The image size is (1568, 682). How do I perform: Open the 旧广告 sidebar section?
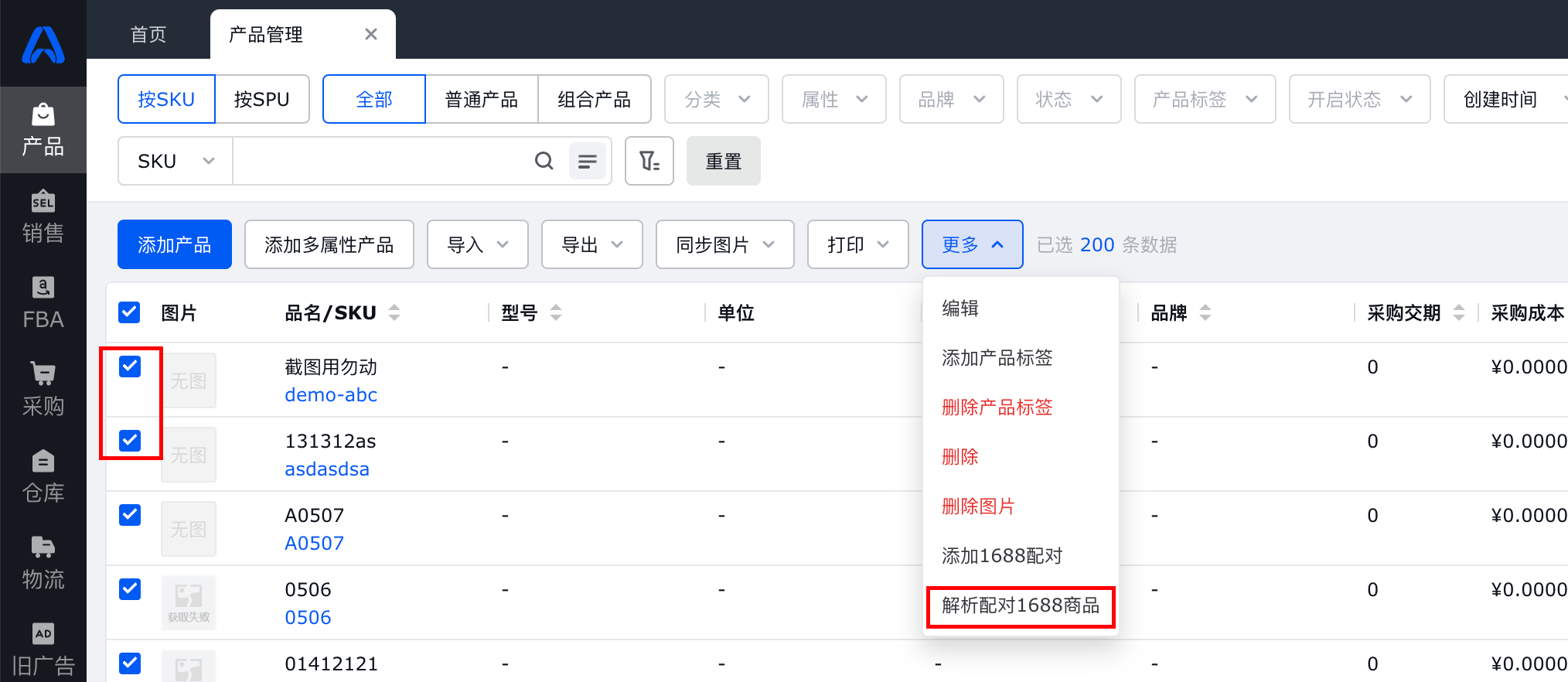(x=43, y=648)
